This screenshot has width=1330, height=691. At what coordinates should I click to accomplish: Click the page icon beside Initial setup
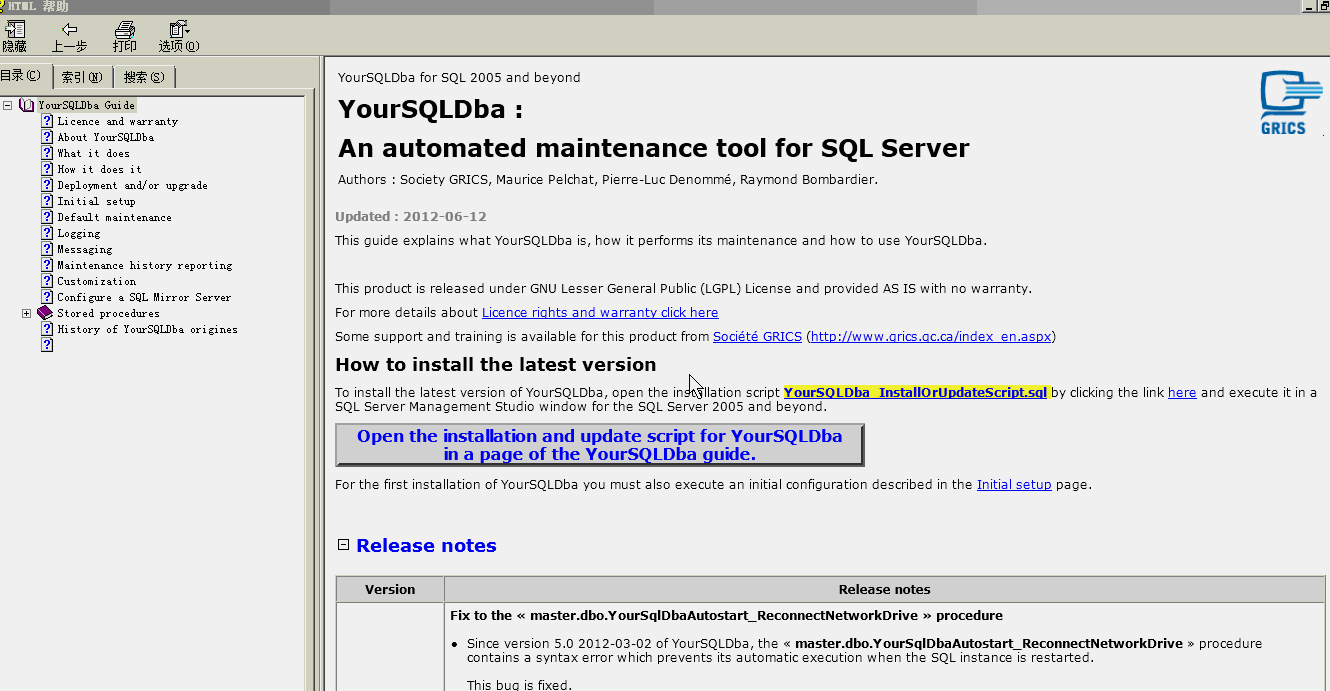coord(47,201)
